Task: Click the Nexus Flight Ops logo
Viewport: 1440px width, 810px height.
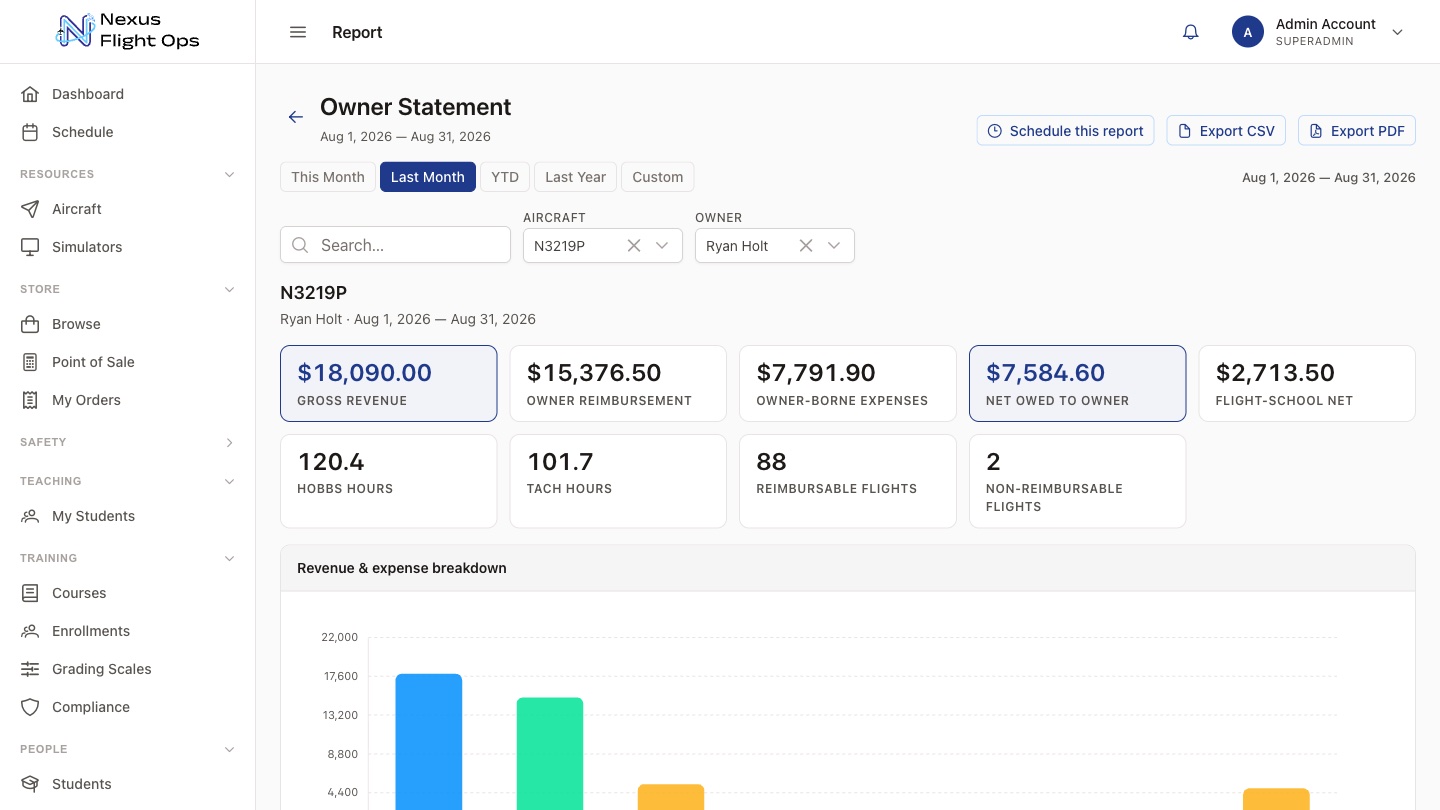Action: (128, 31)
